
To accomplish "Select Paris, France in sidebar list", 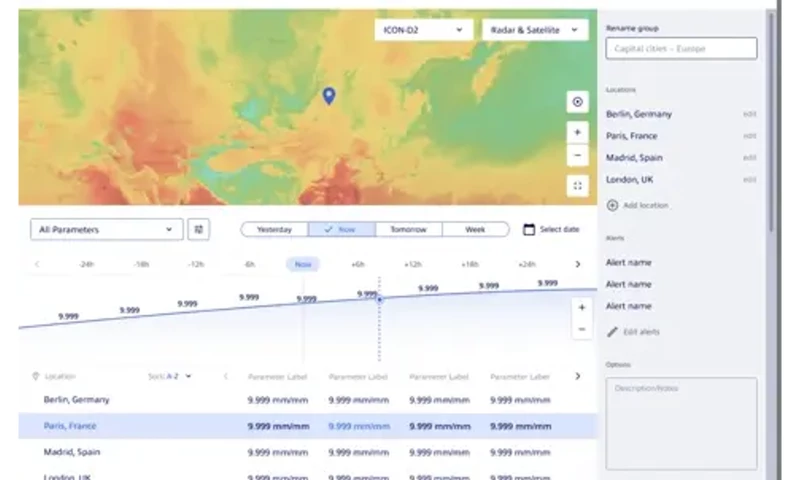I will pos(632,136).
